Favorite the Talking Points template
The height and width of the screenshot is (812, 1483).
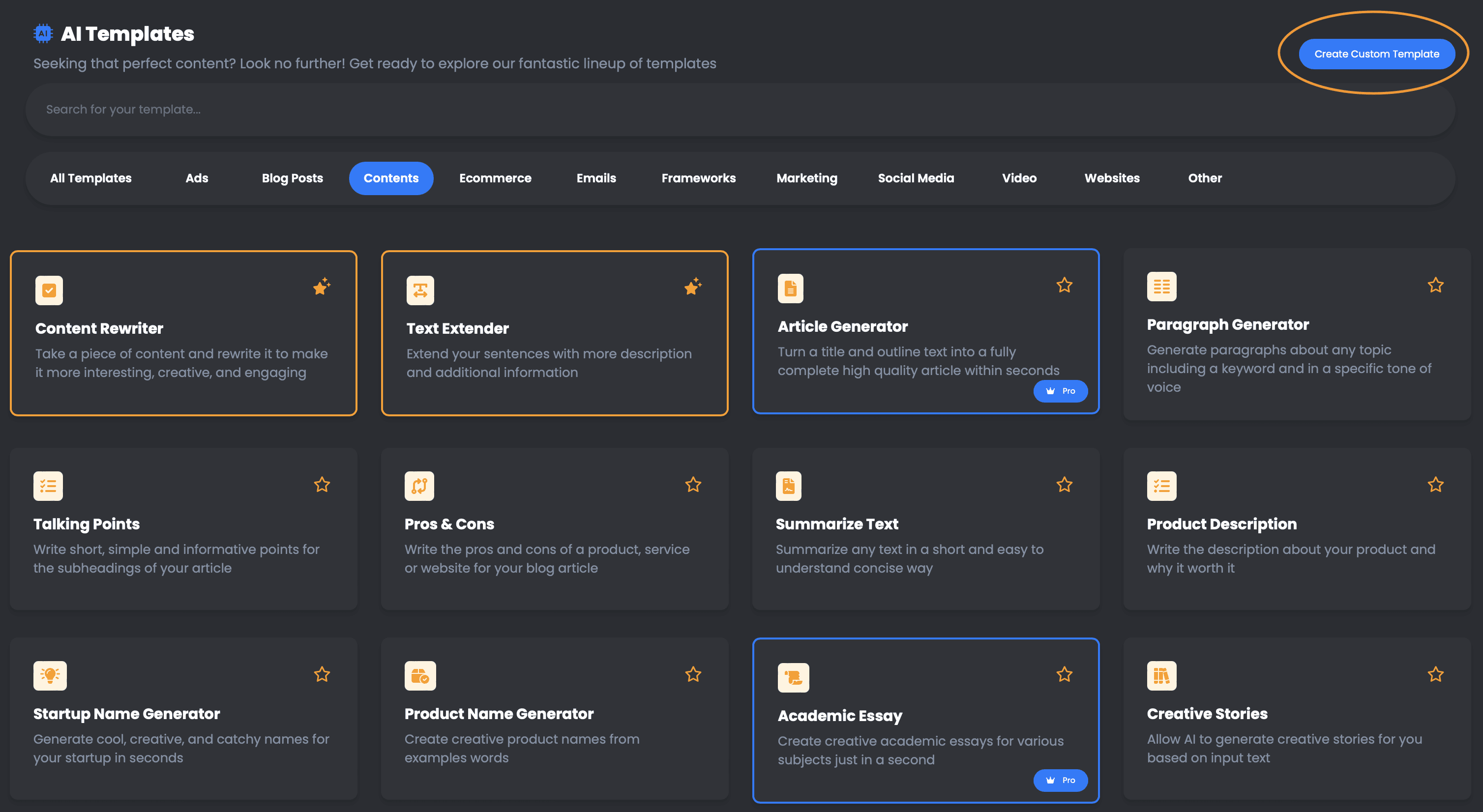click(322, 485)
